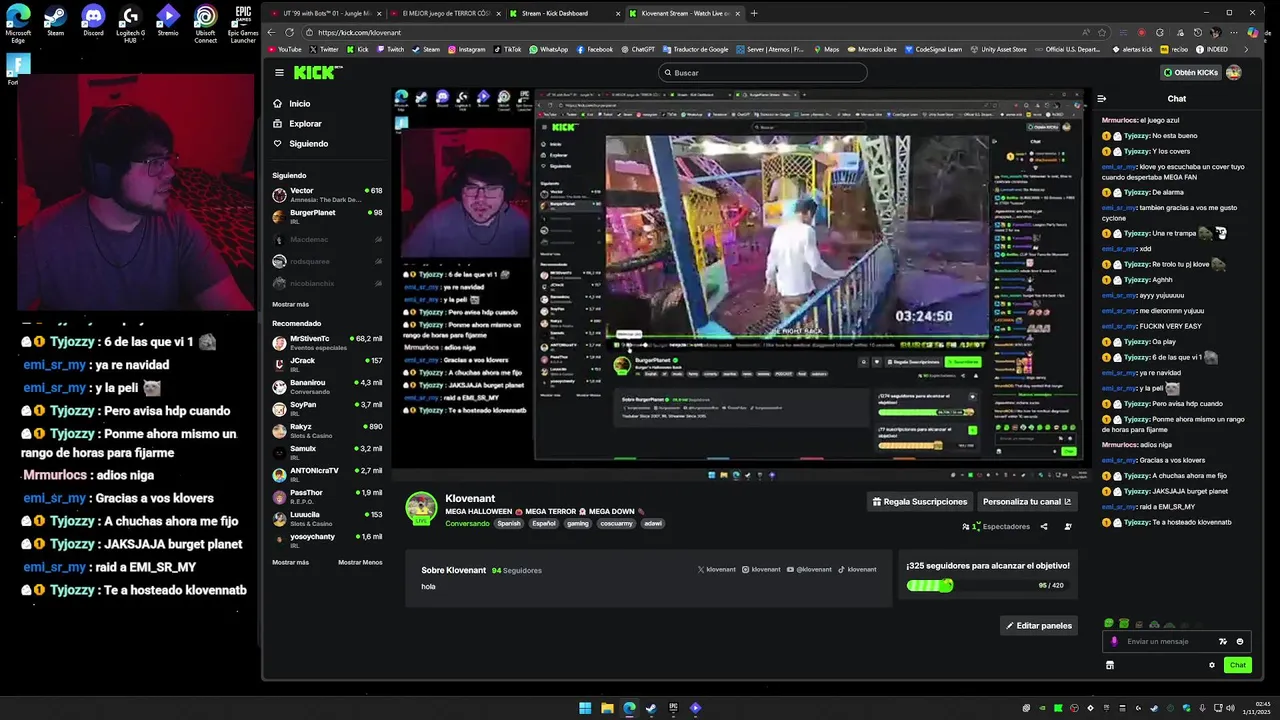
Task: Click the purple microphone icon in chat input
Action: click(1114, 642)
